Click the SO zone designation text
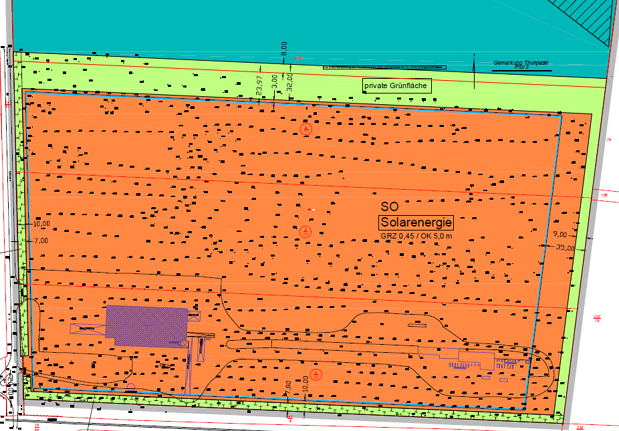The height and width of the screenshot is (431, 619). tap(389, 204)
